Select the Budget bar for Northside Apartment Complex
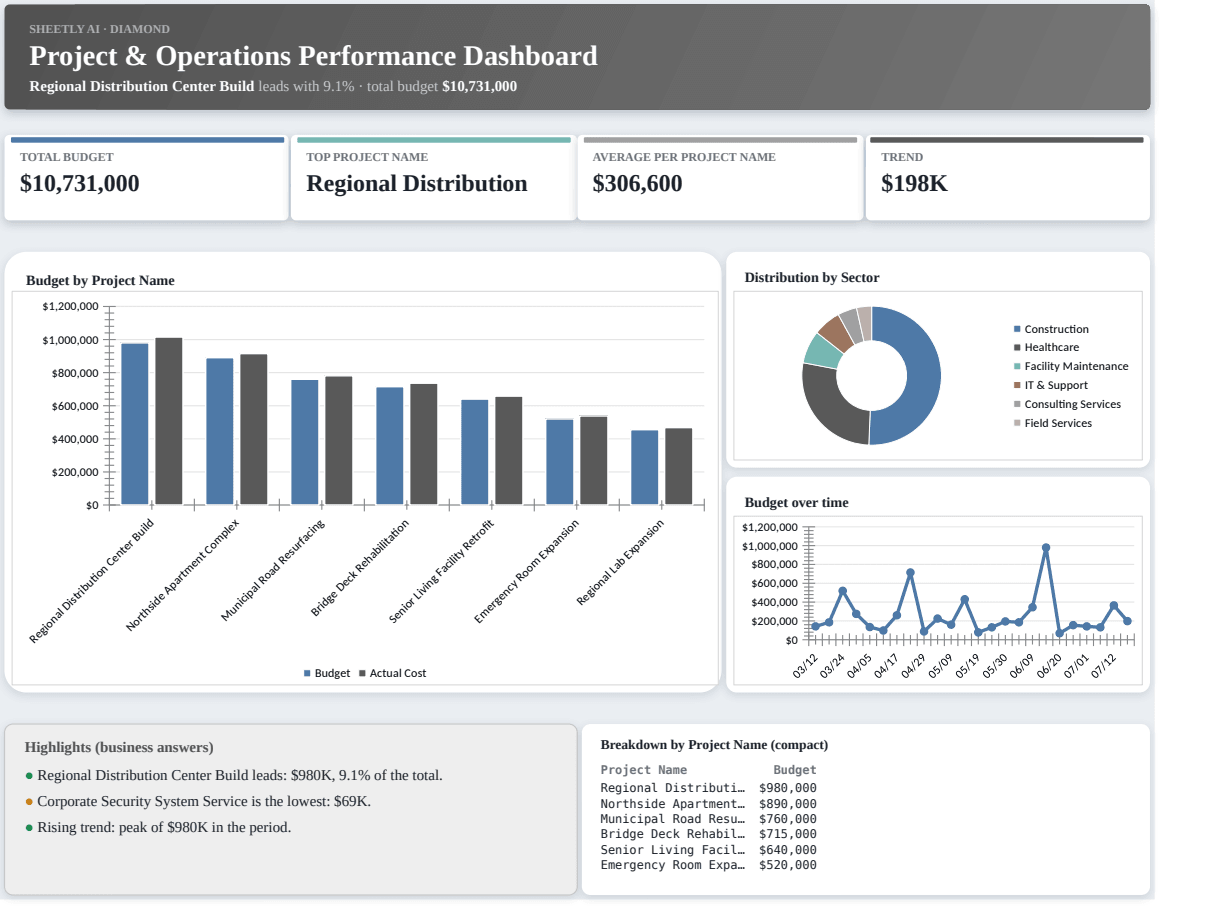This screenshot has width=1227, height=922. pyautogui.click(x=220, y=431)
